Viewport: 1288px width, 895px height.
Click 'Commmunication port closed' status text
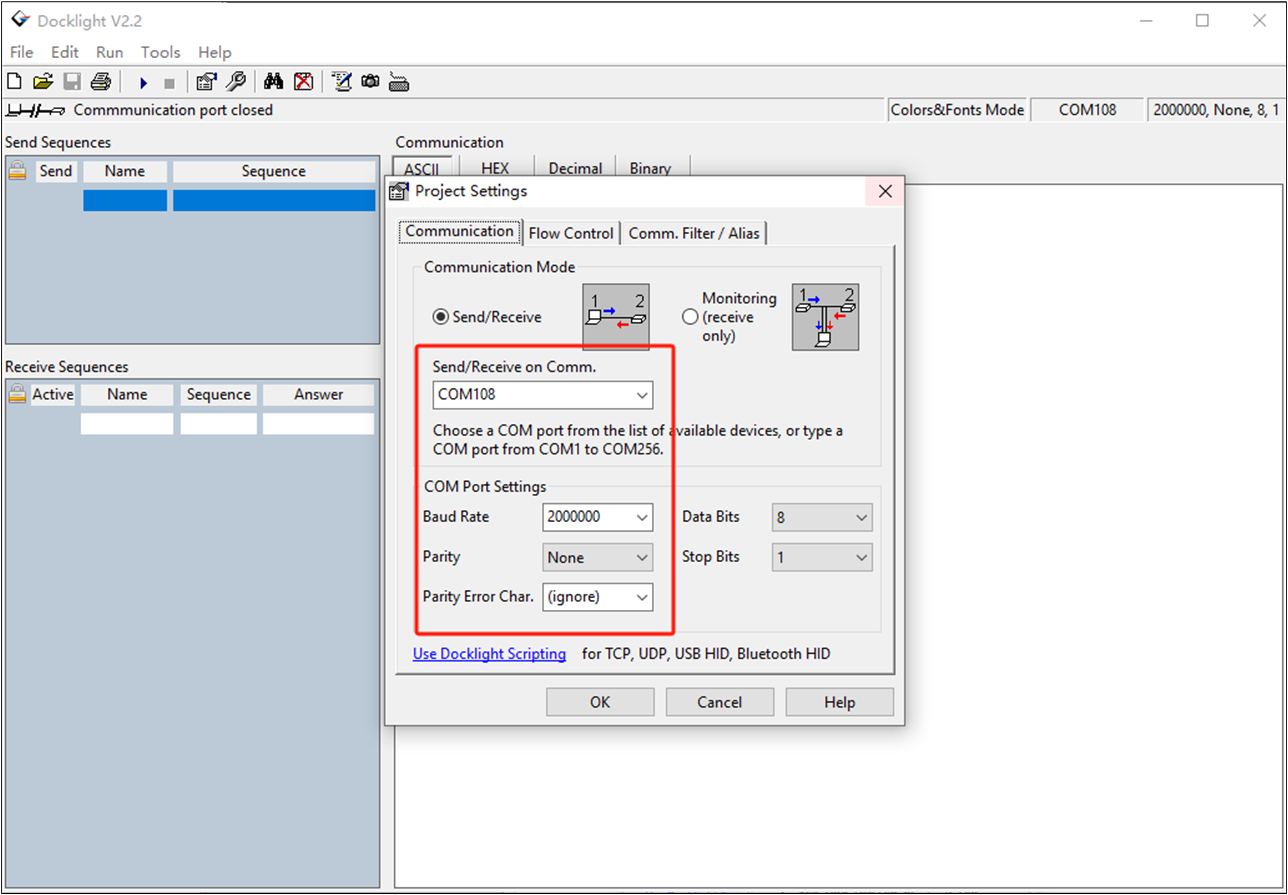173,110
